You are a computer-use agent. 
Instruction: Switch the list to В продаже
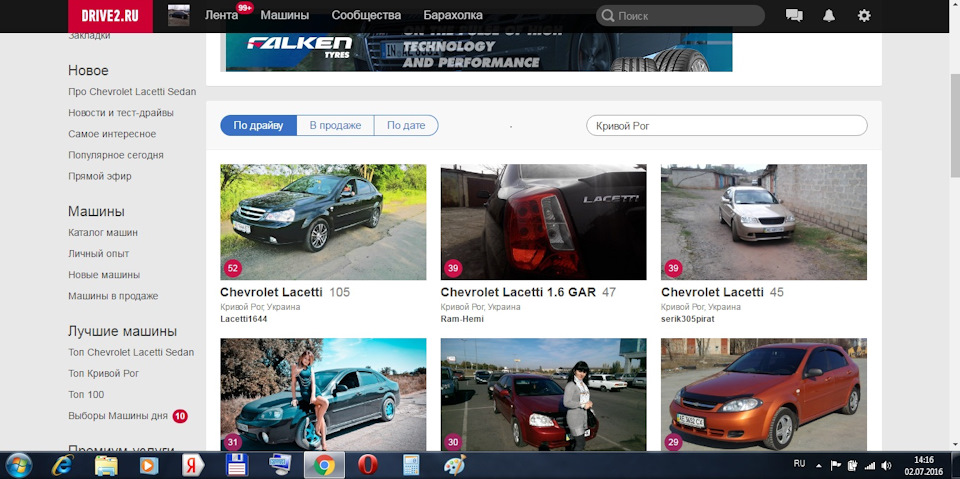point(335,126)
